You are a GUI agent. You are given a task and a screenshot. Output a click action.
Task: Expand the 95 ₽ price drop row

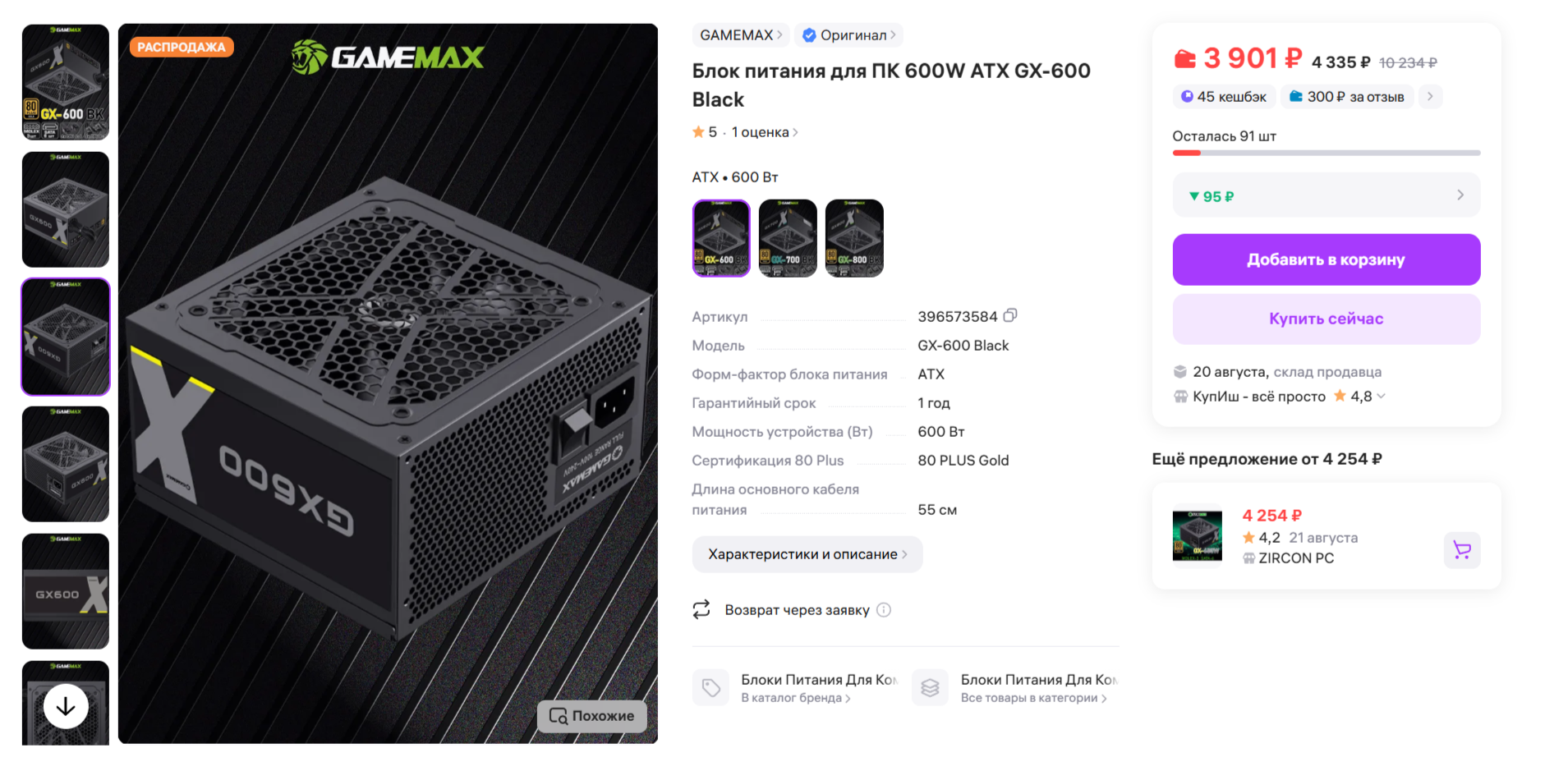pyautogui.click(x=1326, y=195)
